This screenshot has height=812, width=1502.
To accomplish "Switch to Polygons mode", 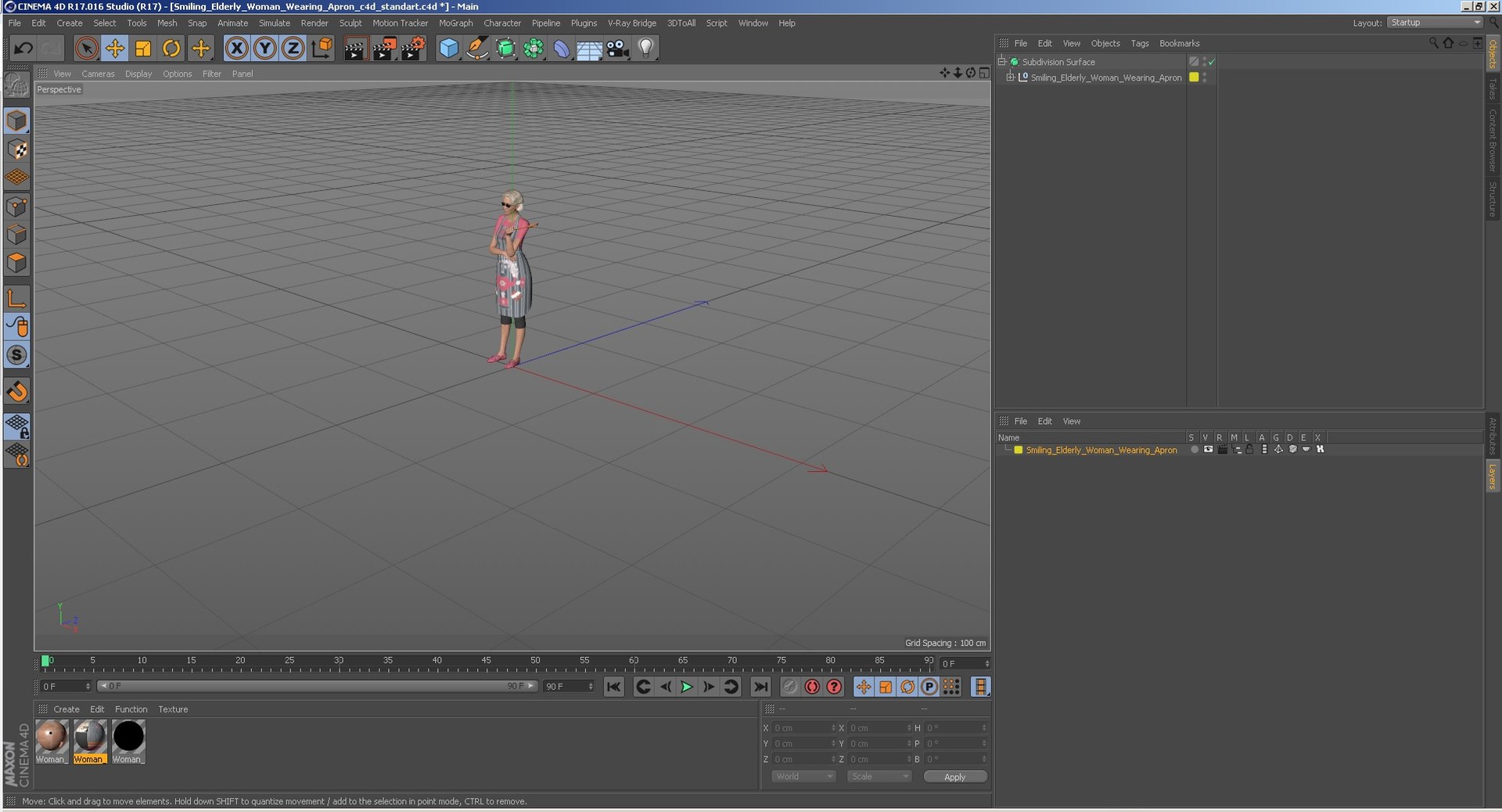I will (17, 263).
